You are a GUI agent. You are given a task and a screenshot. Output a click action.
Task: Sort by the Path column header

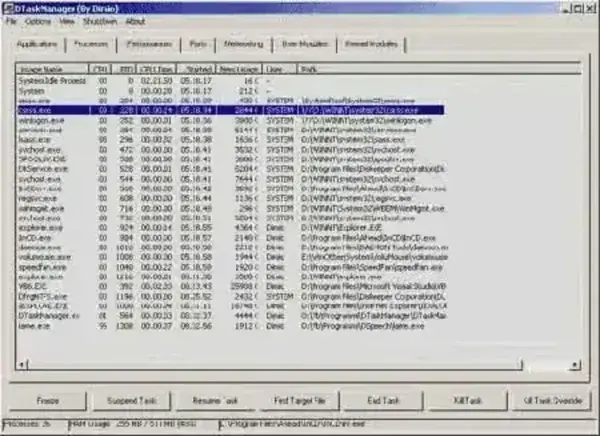439,69
